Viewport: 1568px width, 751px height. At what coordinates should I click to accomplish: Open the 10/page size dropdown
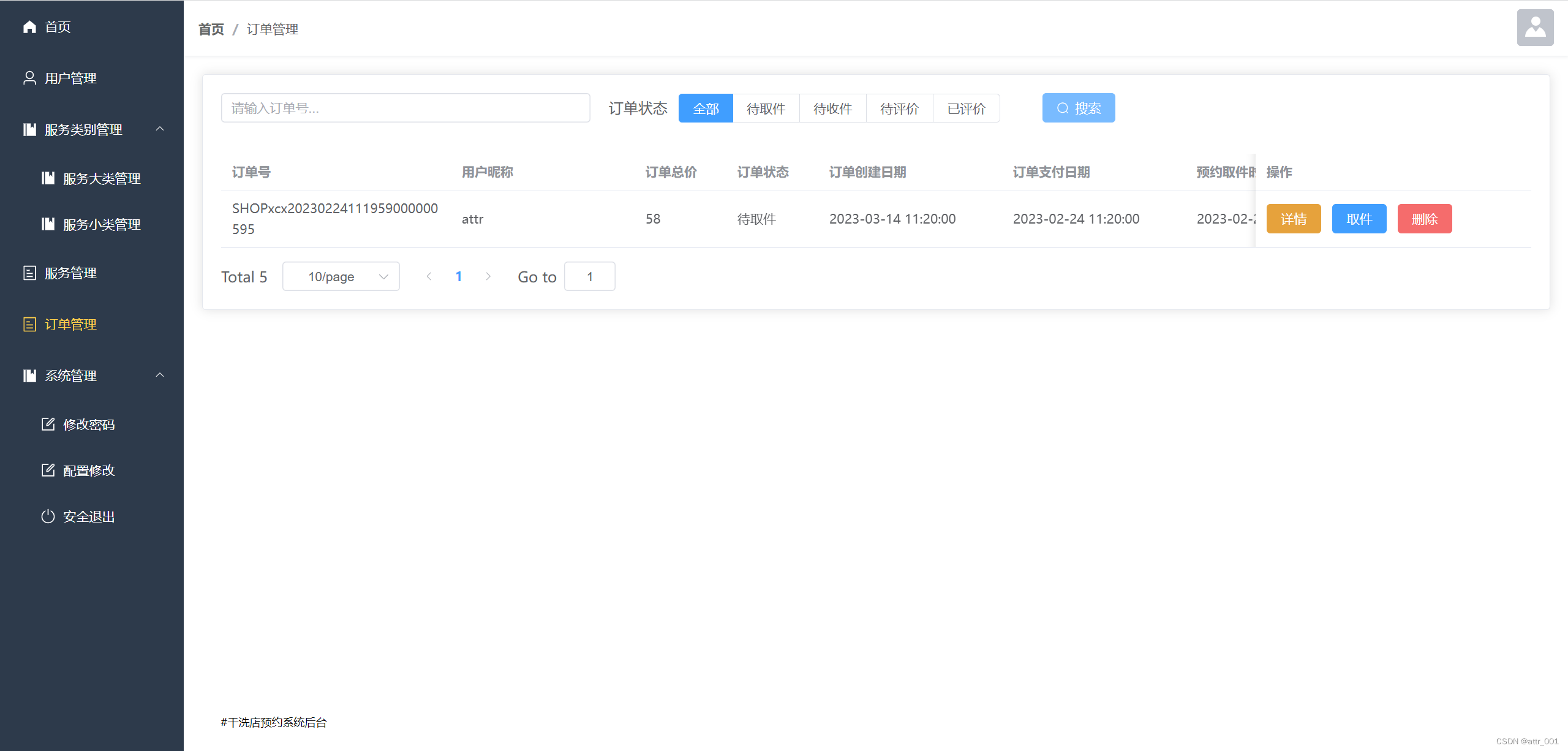(341, 277)
